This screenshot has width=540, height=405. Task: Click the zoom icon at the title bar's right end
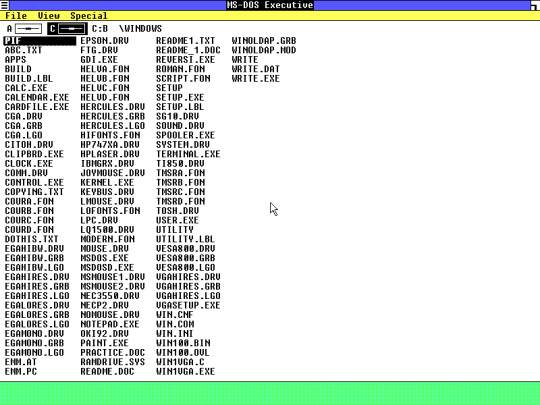535,5
